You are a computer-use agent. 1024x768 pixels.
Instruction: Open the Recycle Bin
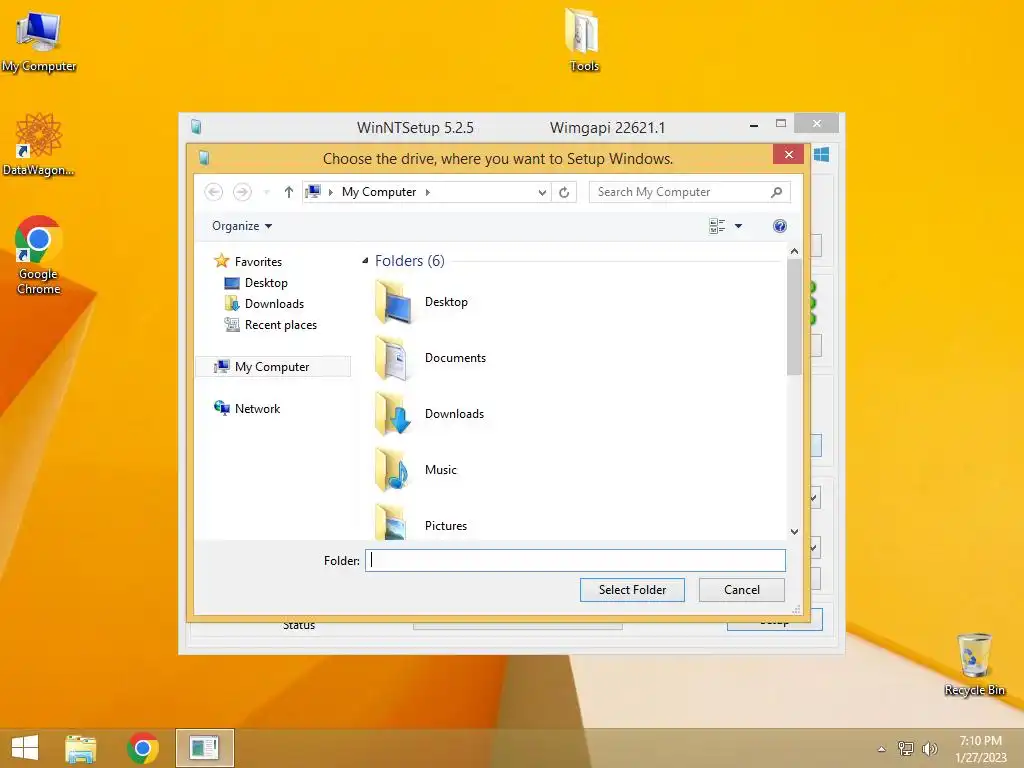[974, 664]
